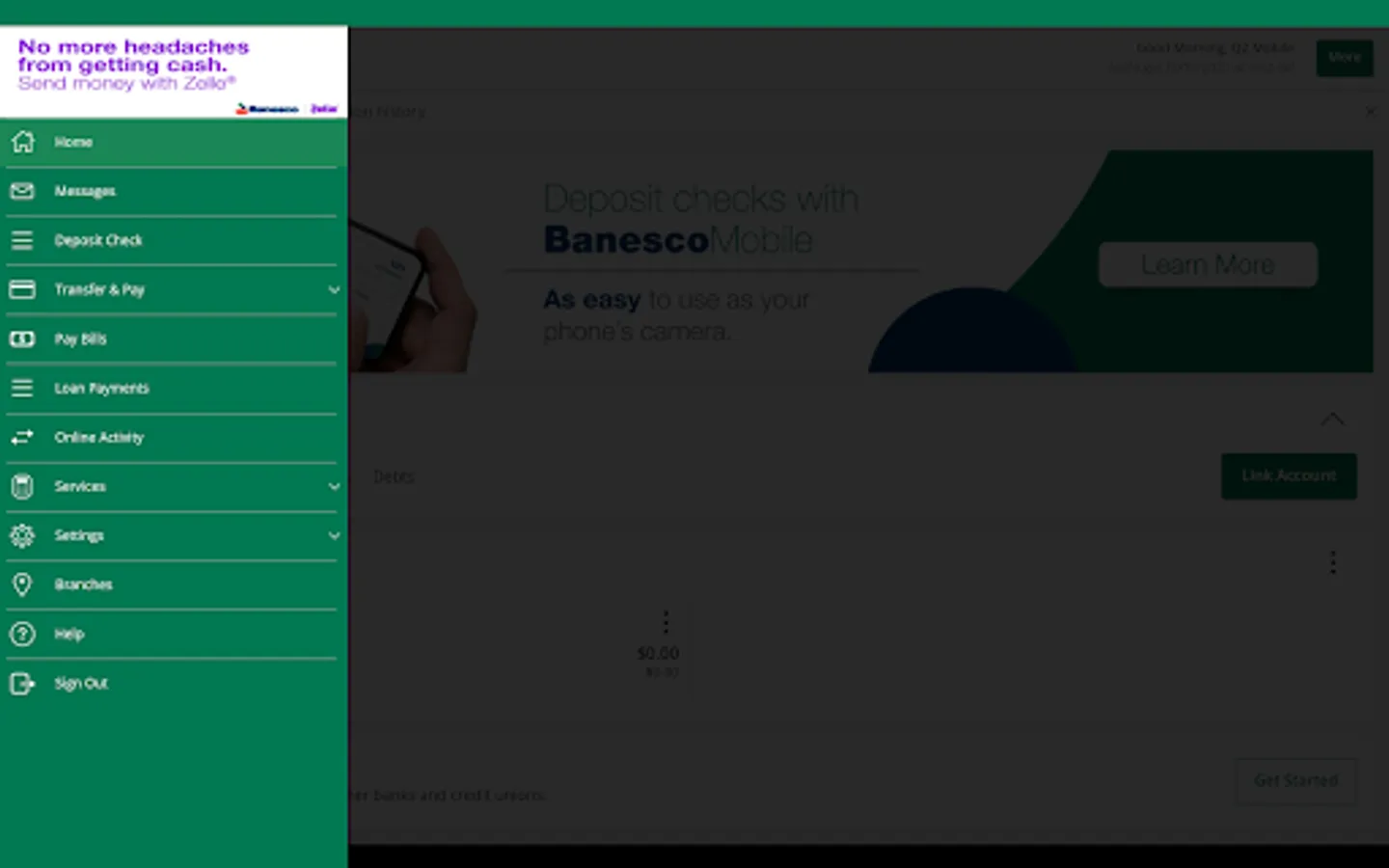Screen dimensions: 1389x868
Task: Click the $0.00 account balance
Action: (x=658, y=653)
